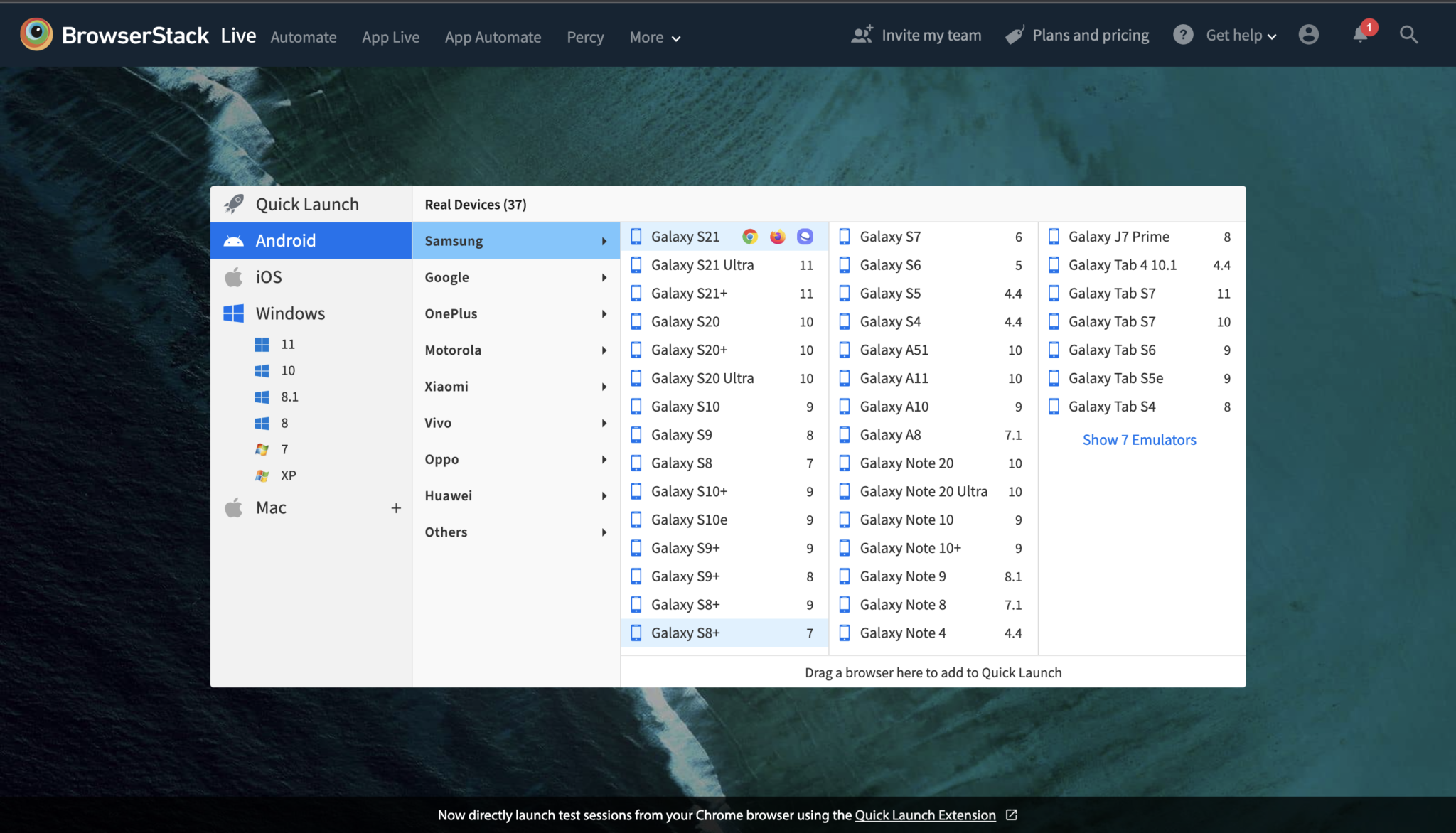The width and height of the screenshot is (1456, 833).
Task: Open Quick Launch rocket section
Action: (306, 204)
